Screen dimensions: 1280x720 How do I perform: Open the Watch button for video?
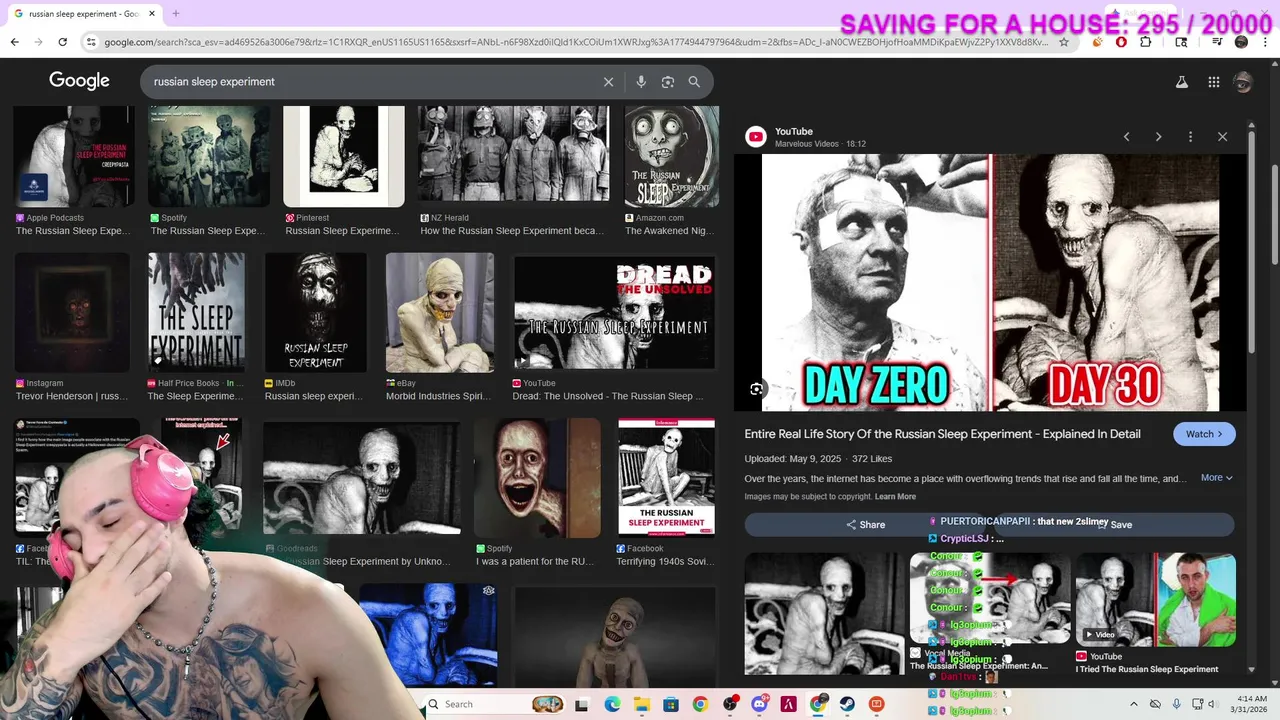click(1204, 434)
